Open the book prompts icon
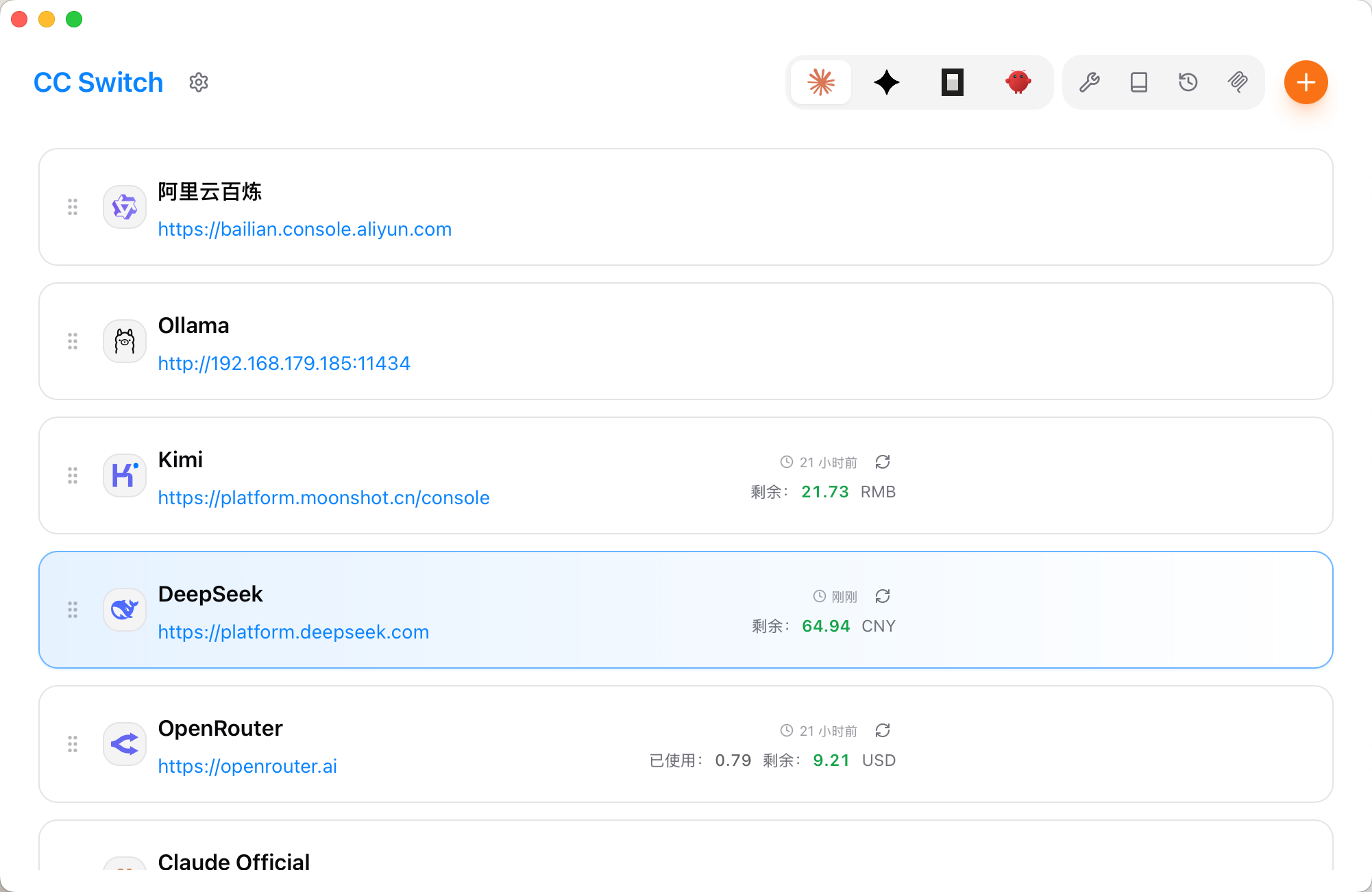Screen dimensions: 1372x892 [x=1139, y=82]
